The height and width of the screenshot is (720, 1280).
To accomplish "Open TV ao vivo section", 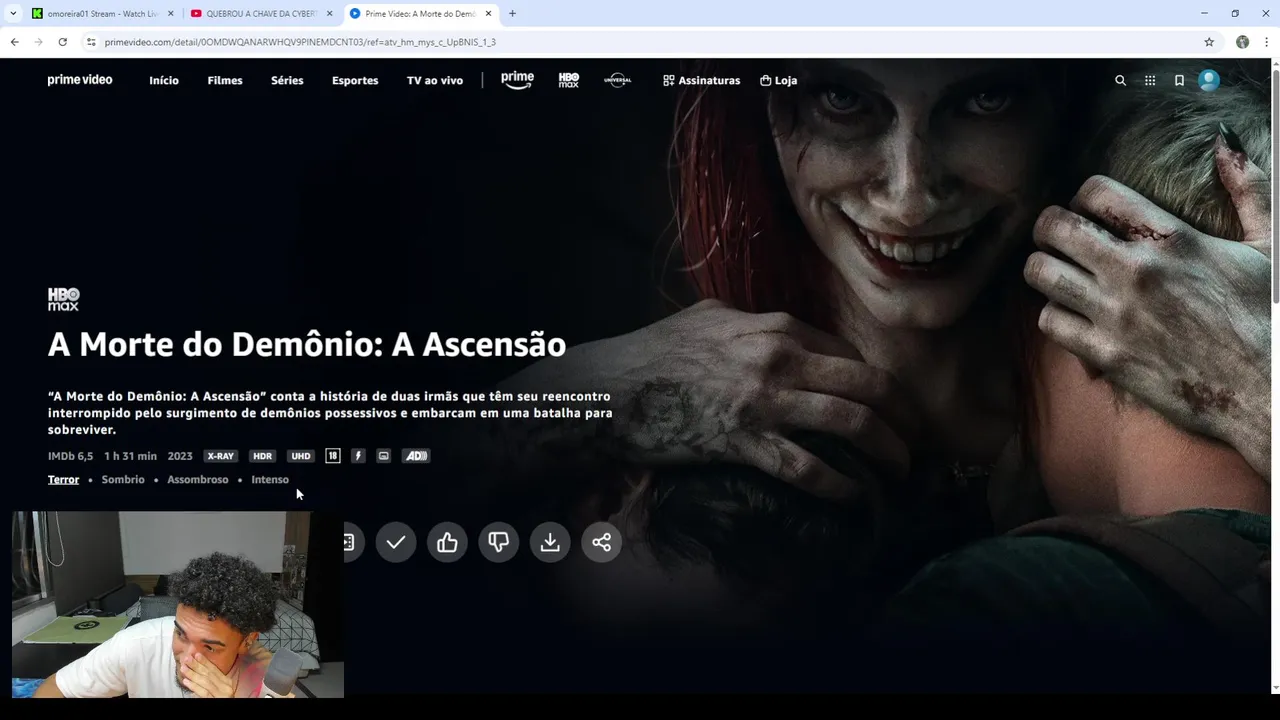I will (435, 80).
